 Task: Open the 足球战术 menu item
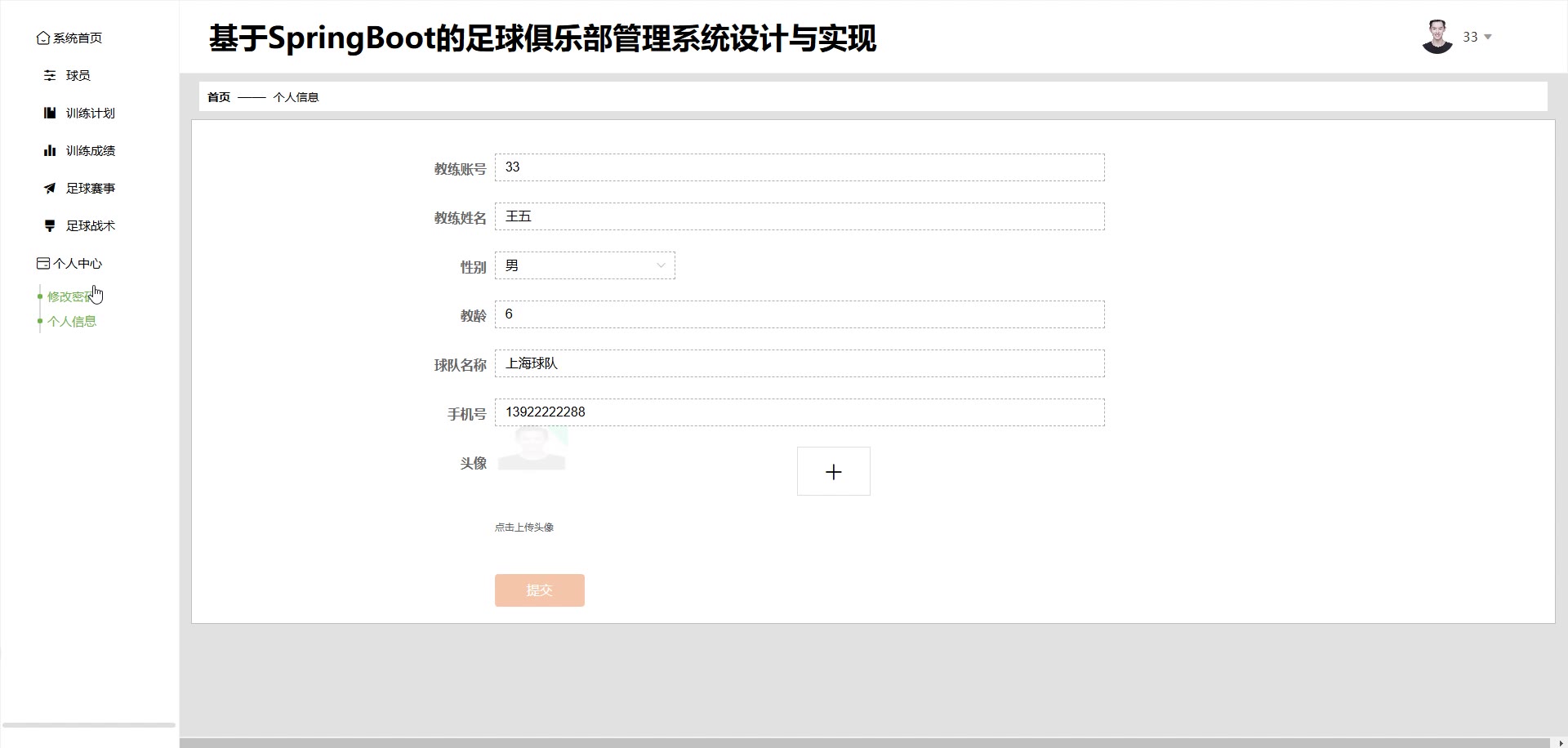(91, 225)
